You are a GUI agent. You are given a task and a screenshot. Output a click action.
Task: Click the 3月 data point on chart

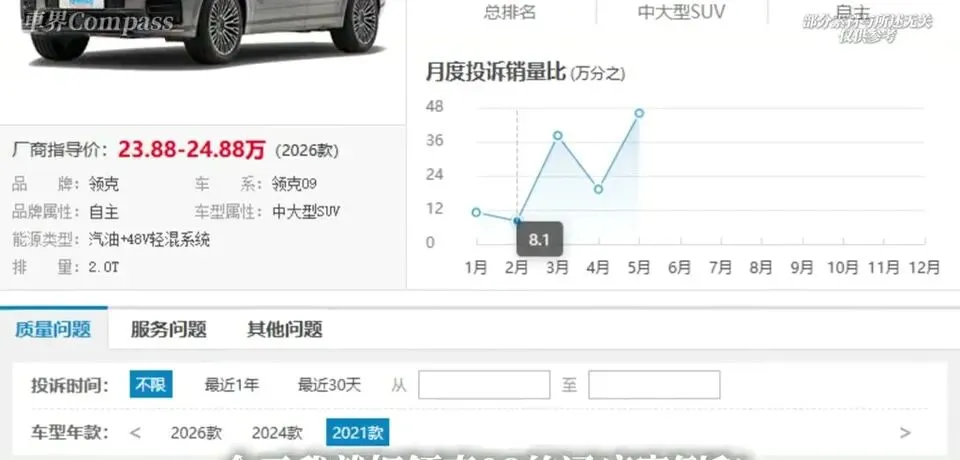[558, 135]
